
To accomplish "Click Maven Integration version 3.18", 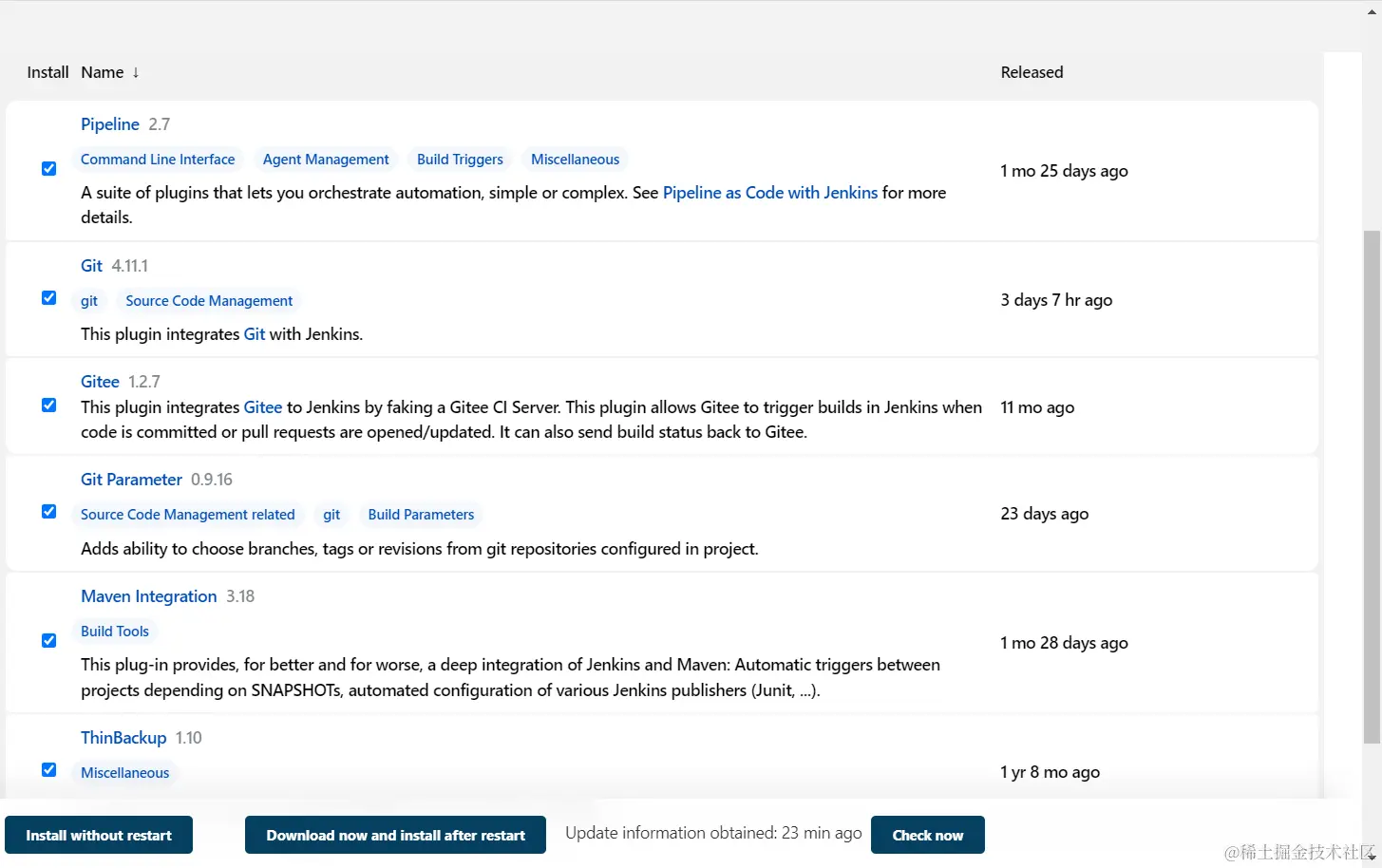I will pos(240,596).
